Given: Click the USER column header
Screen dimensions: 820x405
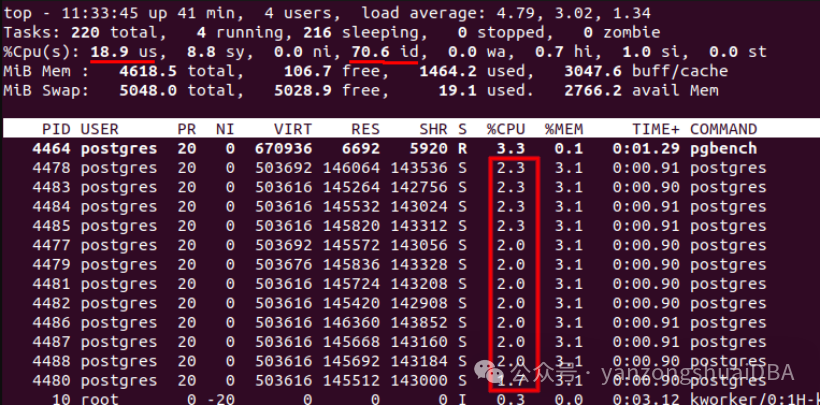Looking at the screenshot, I should [x=99, y=129].
